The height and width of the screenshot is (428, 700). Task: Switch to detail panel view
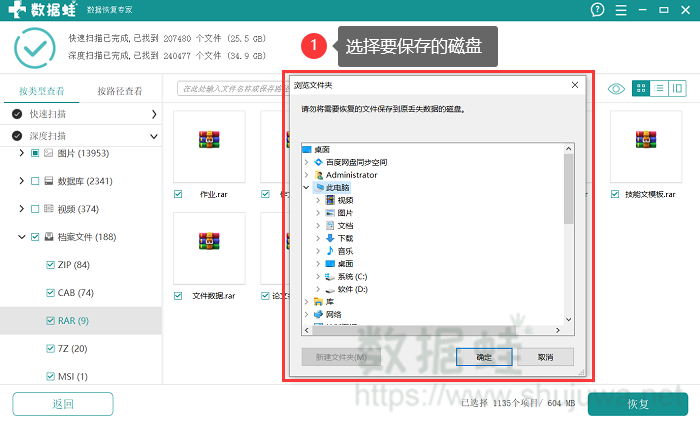(677, 88)
